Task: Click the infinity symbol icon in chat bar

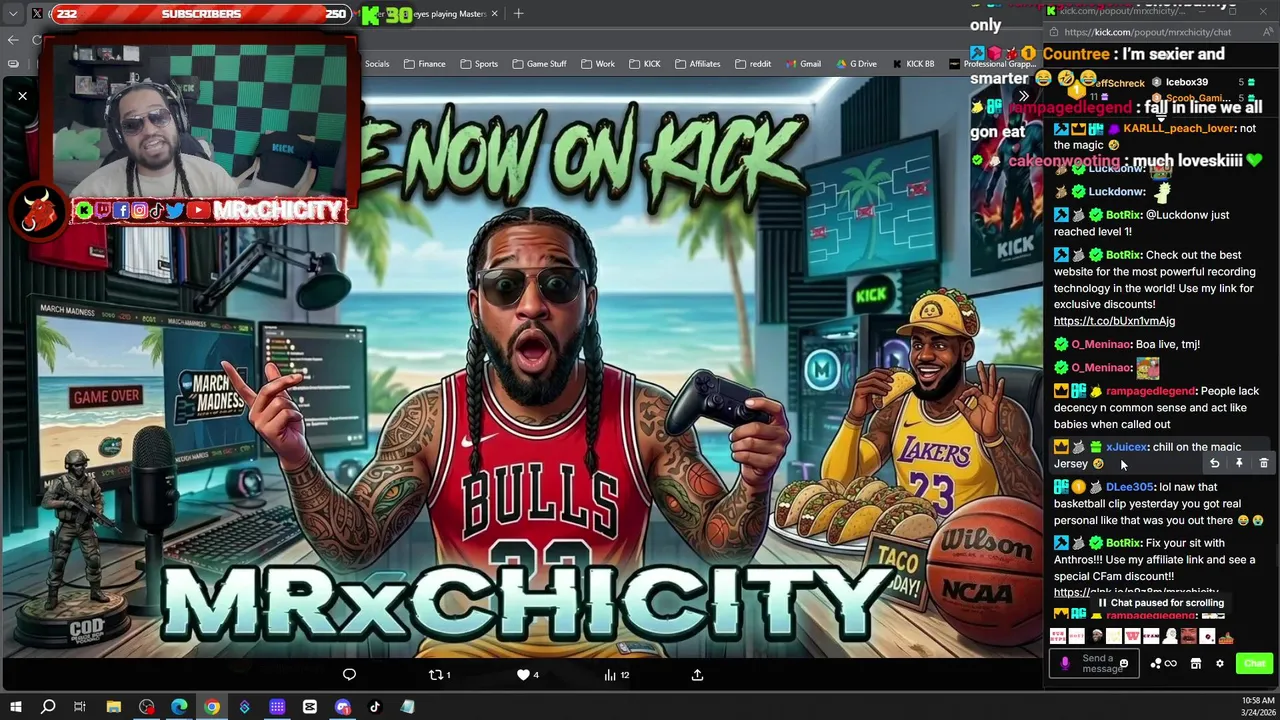Action: click(x=1171, y=663)
